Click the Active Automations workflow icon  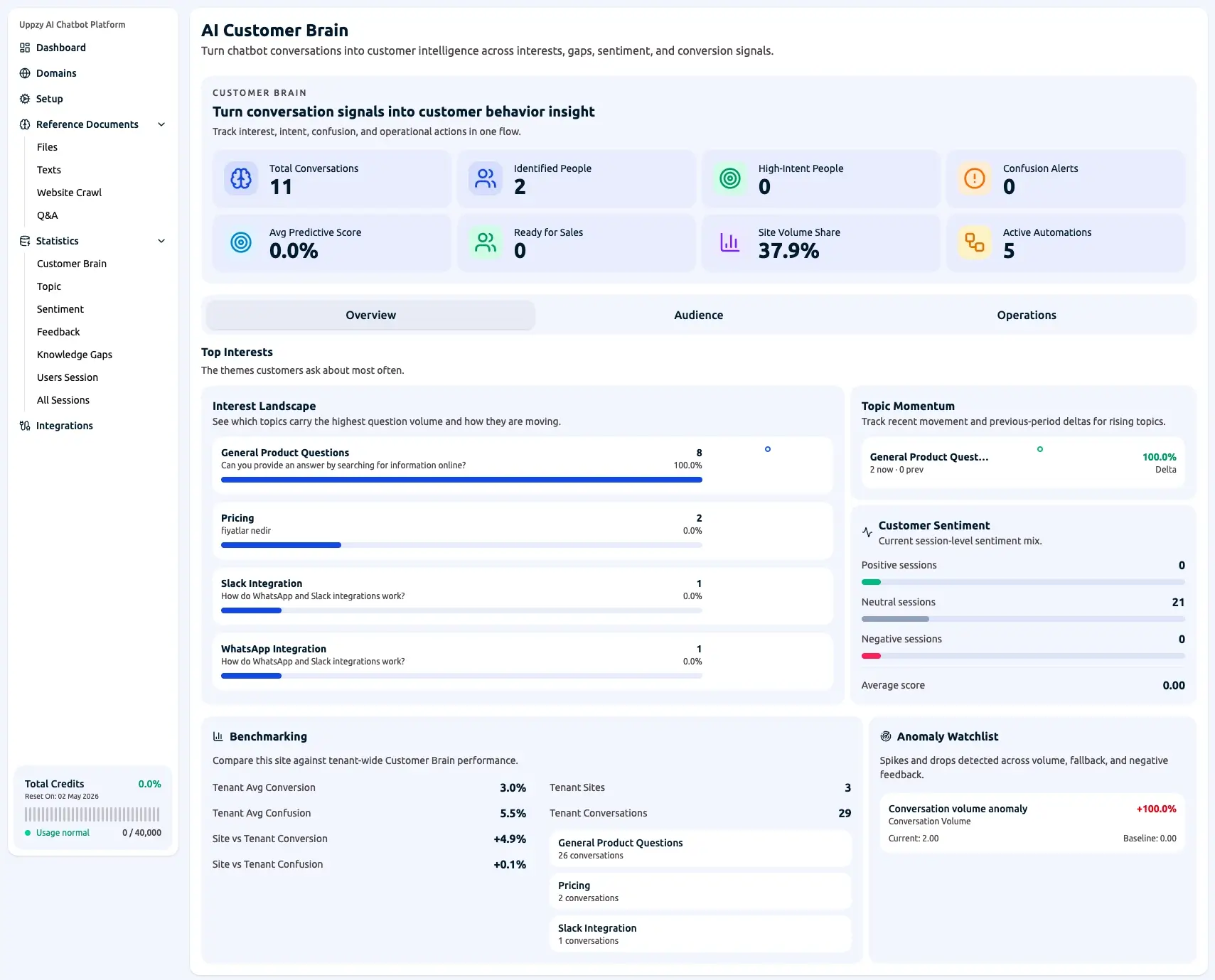(x=974, y=242)
